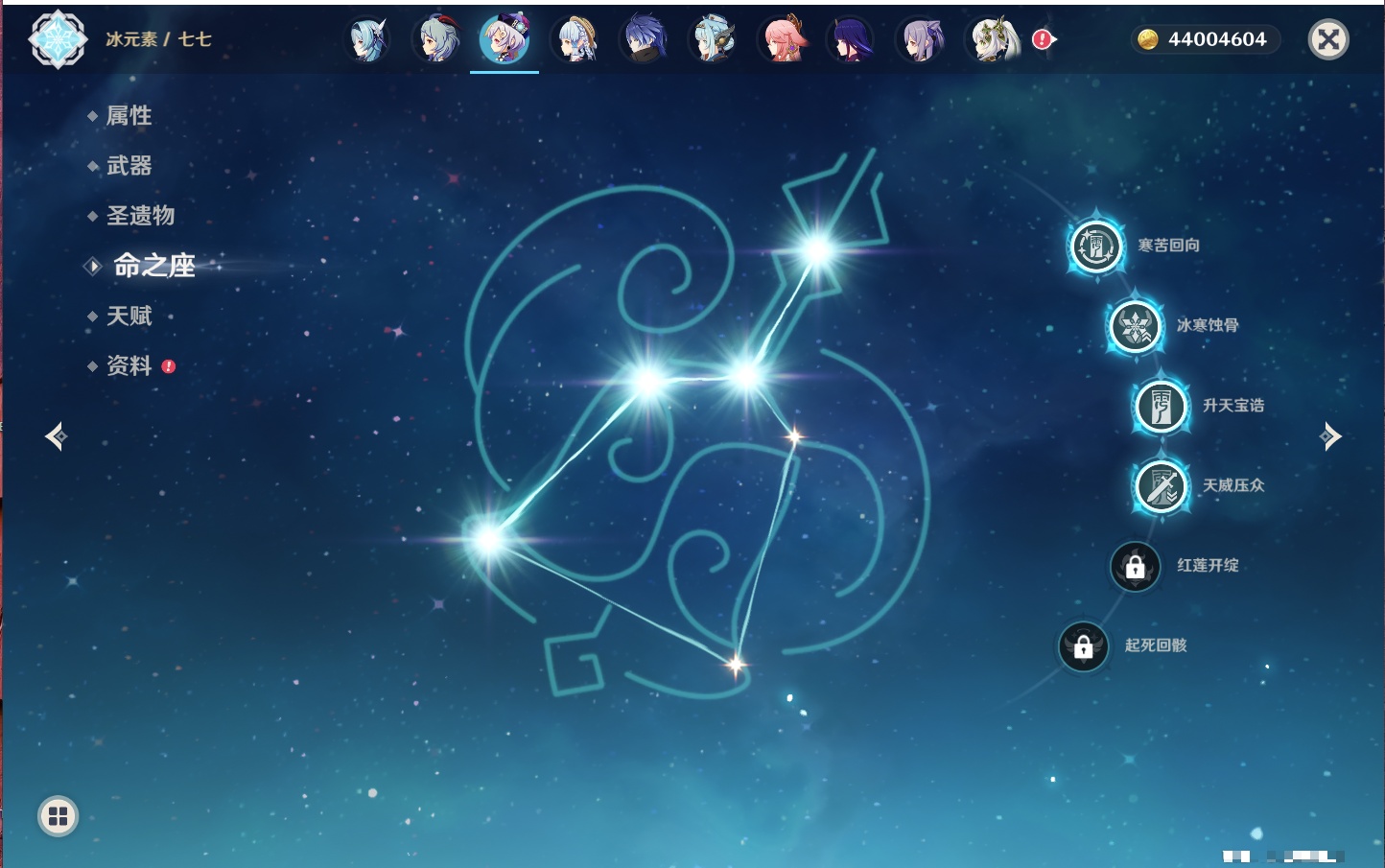1385x868 pixels.
Task: Open the 冰寒蚀骨 snowflake constellation icon
Action: 1135,326
